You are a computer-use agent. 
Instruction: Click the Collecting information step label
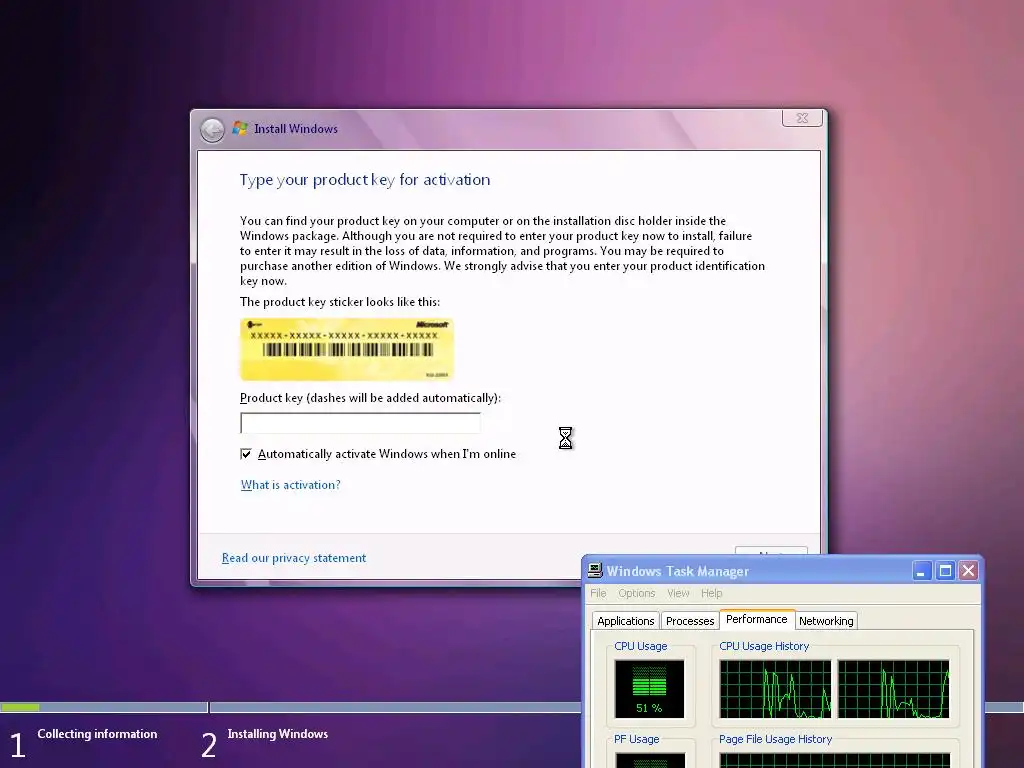pos(97,733)
